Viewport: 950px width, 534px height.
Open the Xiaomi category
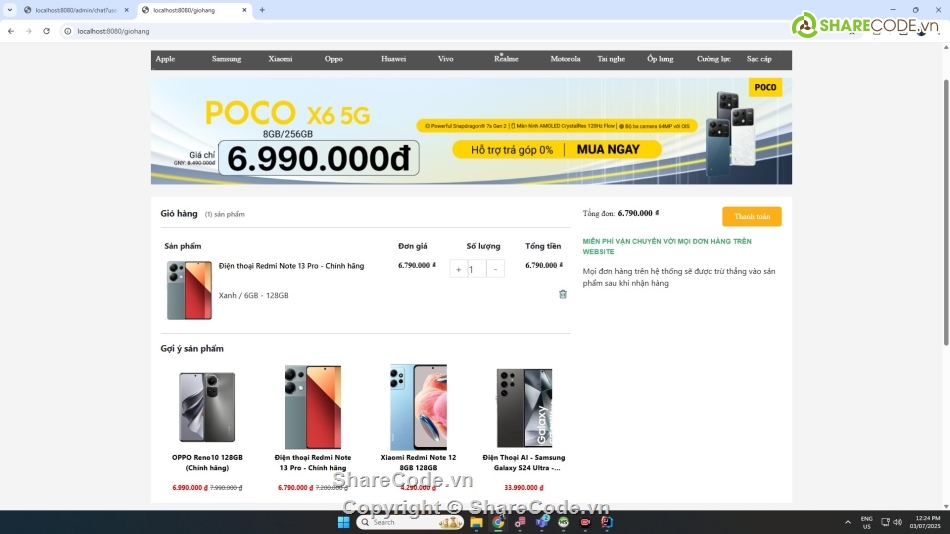tap(281, 59)
